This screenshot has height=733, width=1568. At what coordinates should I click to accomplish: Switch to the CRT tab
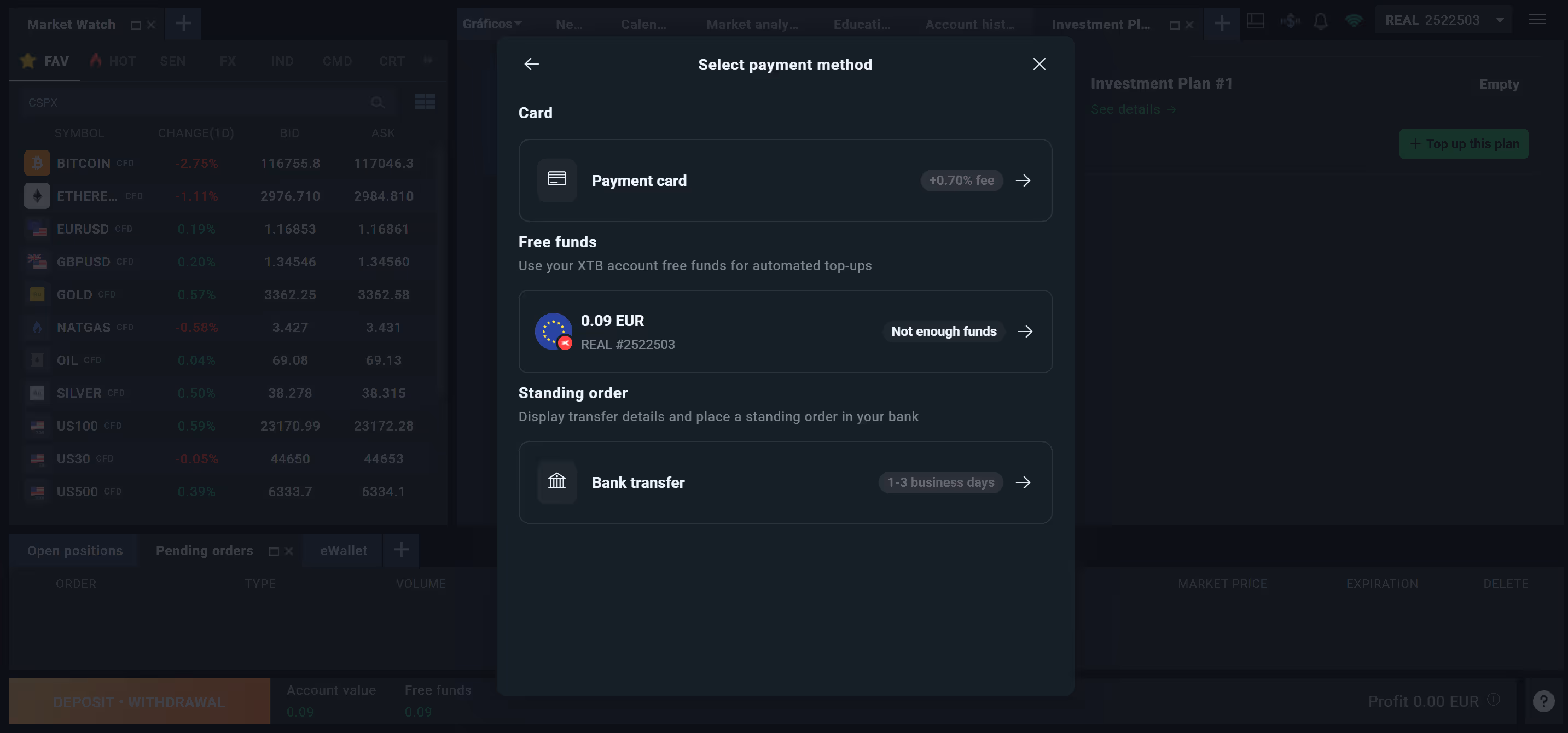[x=391, y=61]
